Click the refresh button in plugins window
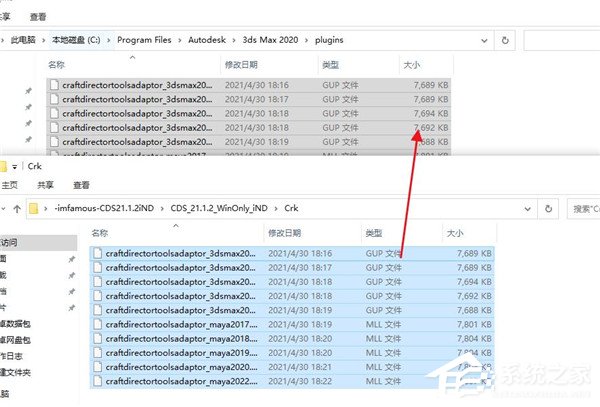 click(506, 40)
